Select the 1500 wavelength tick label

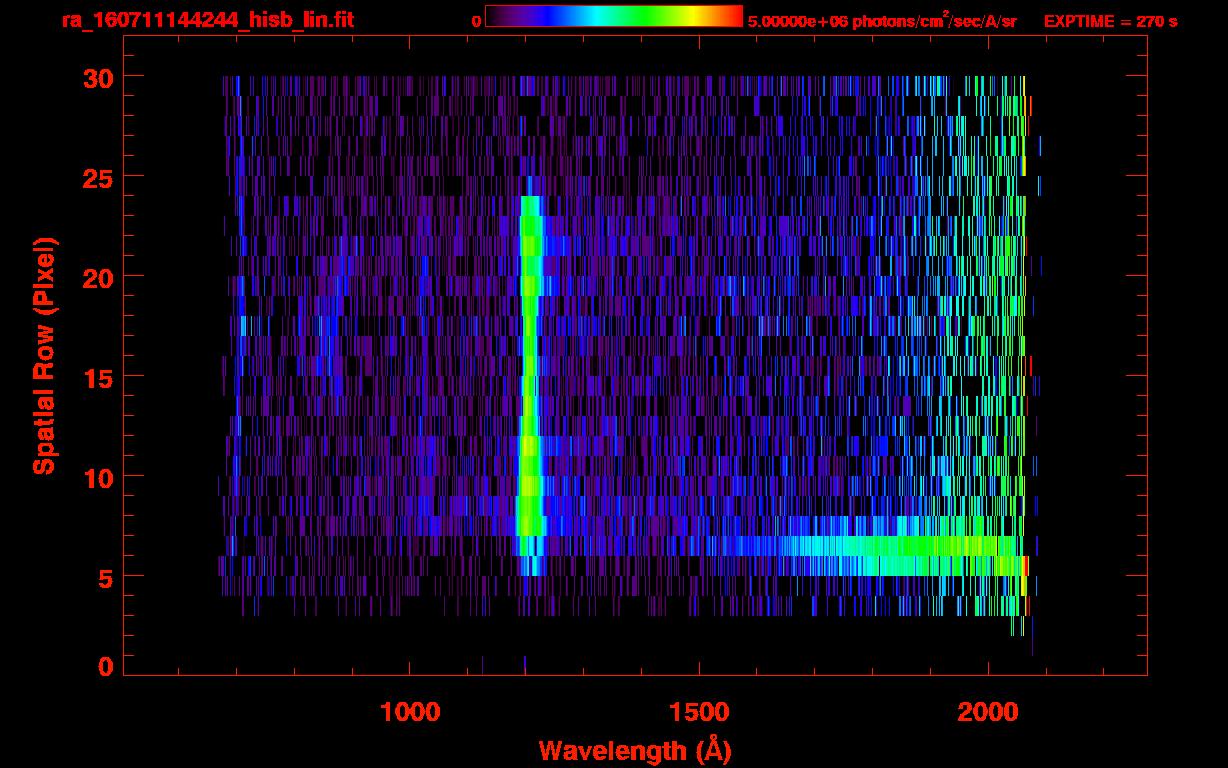(x=699, y=712)
